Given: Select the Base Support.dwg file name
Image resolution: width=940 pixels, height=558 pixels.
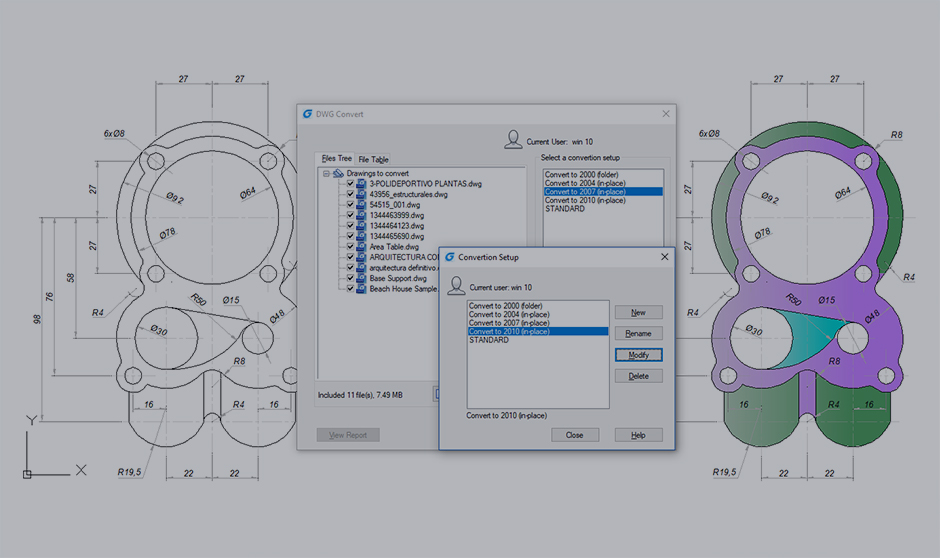Looking at the screenshot, I should coord(398,278).
